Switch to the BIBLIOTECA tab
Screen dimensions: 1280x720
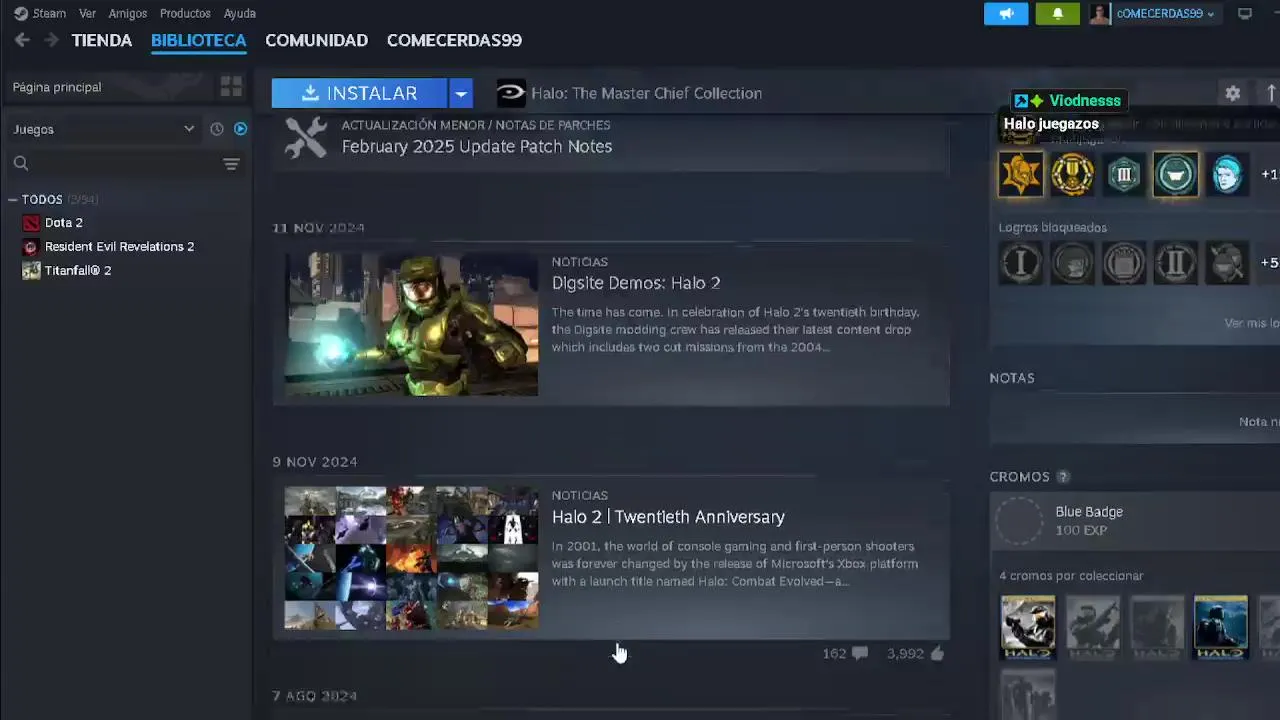[198, 40]
